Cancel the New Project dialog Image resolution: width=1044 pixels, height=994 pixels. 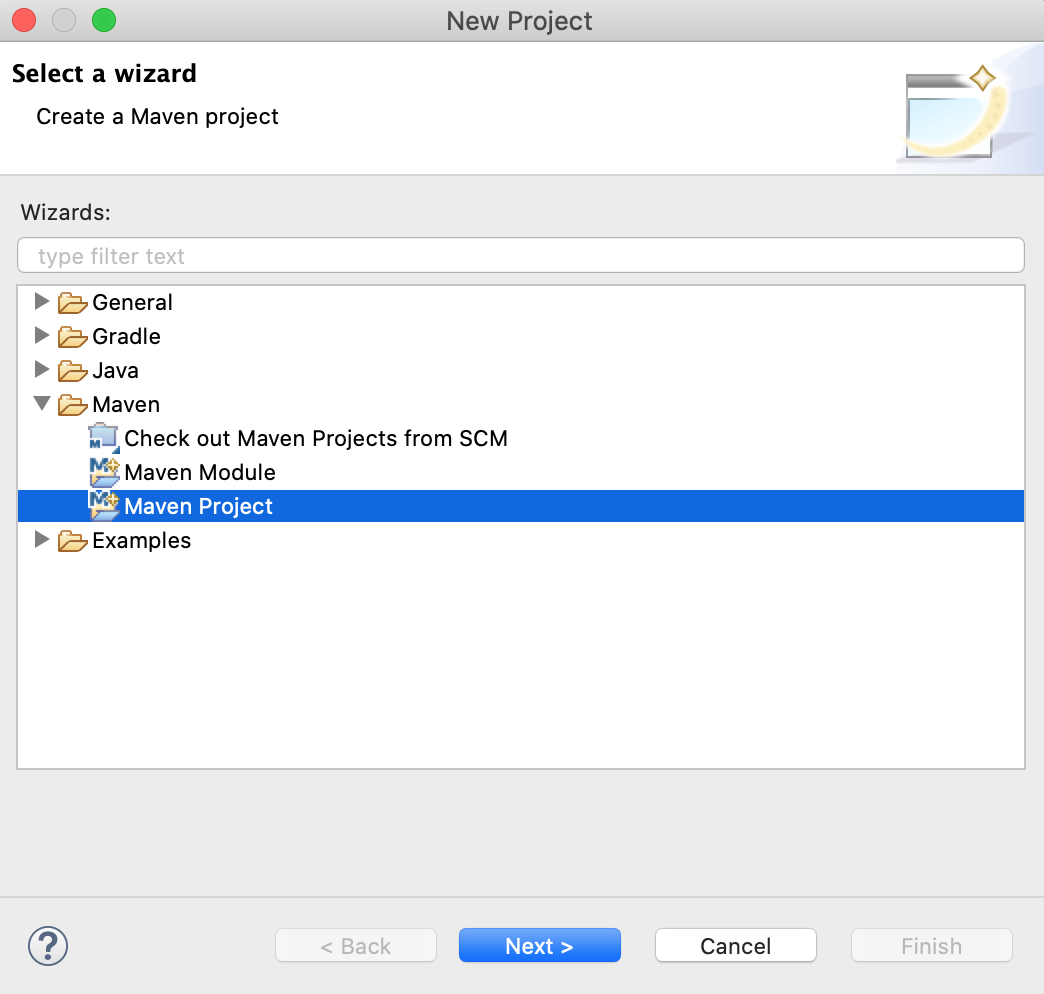point(735,945)
